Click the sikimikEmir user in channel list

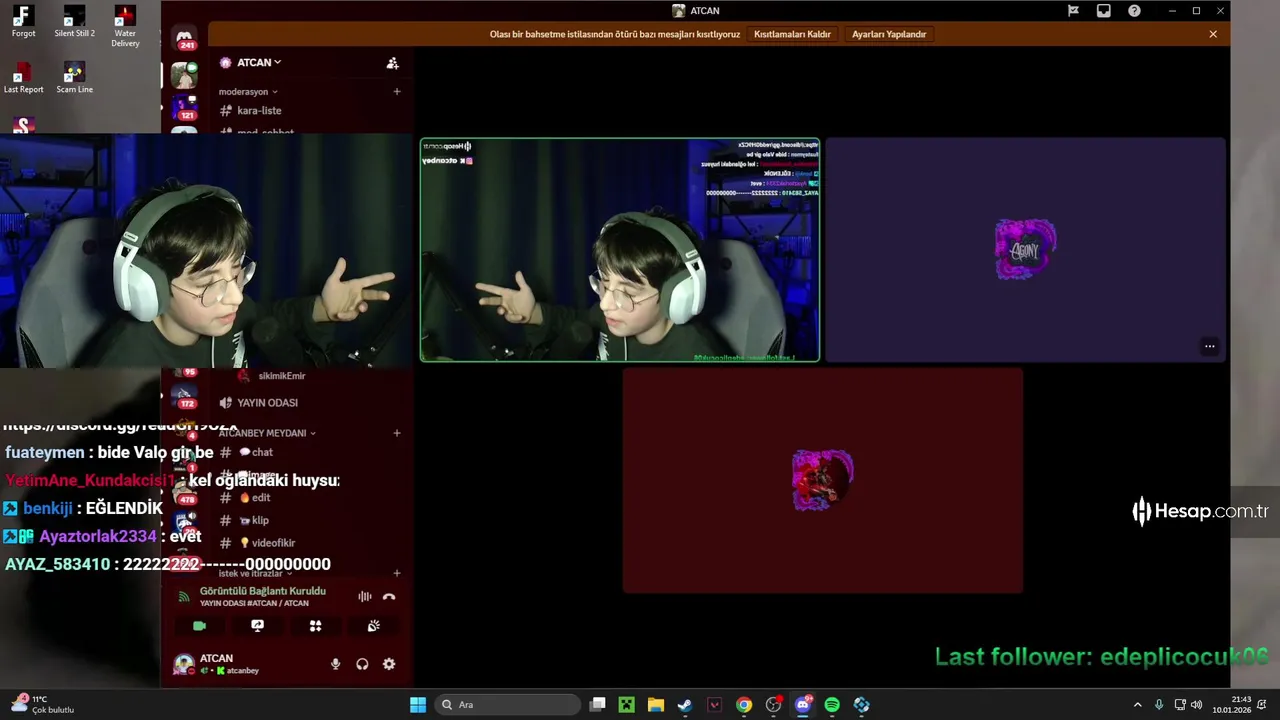pyautogui.click(x=272, y=376)
